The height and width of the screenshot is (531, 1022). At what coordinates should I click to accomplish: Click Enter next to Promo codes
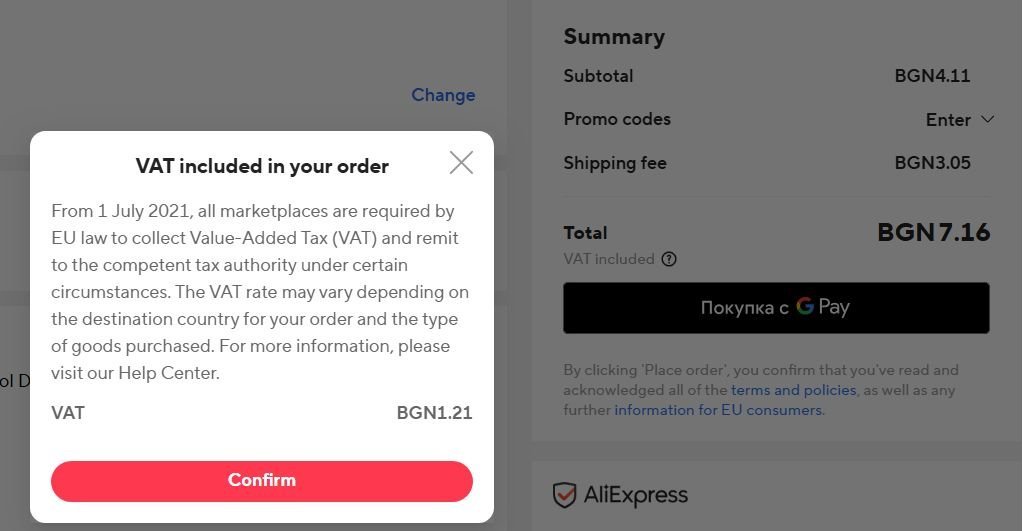[x=947, y=120]
